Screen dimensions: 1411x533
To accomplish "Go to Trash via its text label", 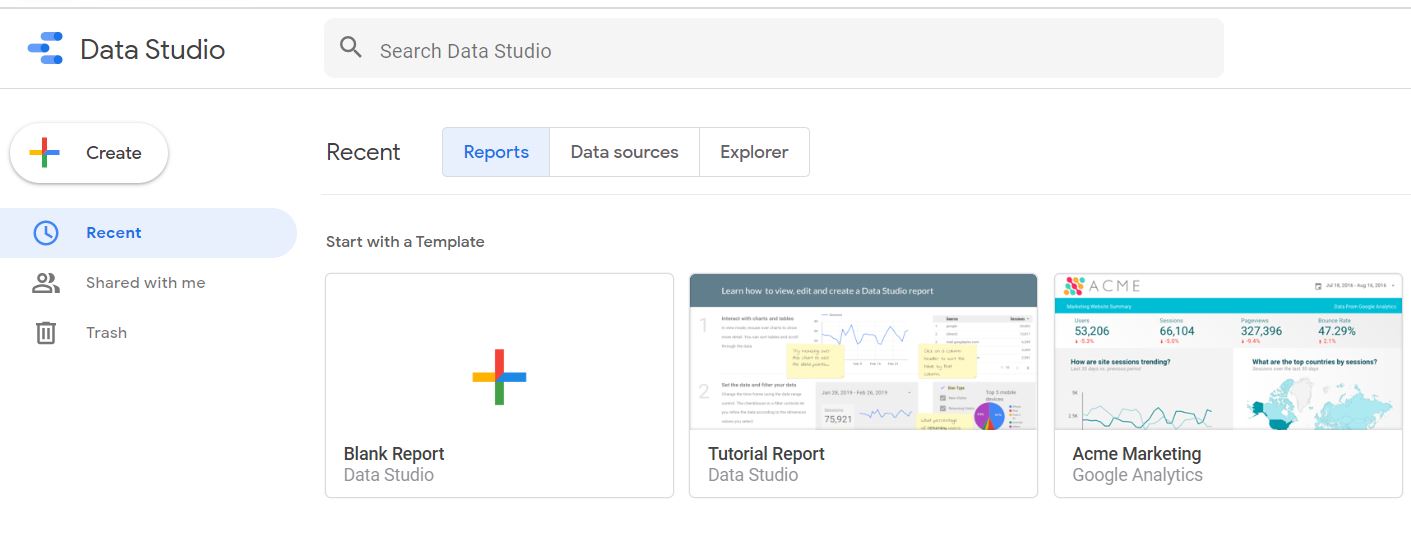I will click(106, 333).
